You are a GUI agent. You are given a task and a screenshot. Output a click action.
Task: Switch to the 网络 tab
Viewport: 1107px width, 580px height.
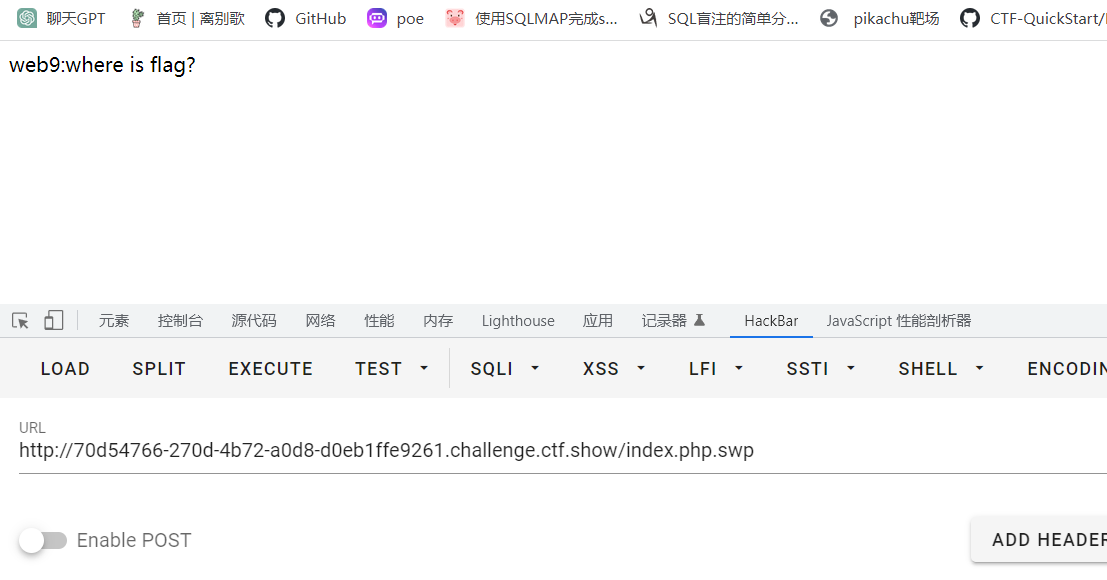point(320,321)
